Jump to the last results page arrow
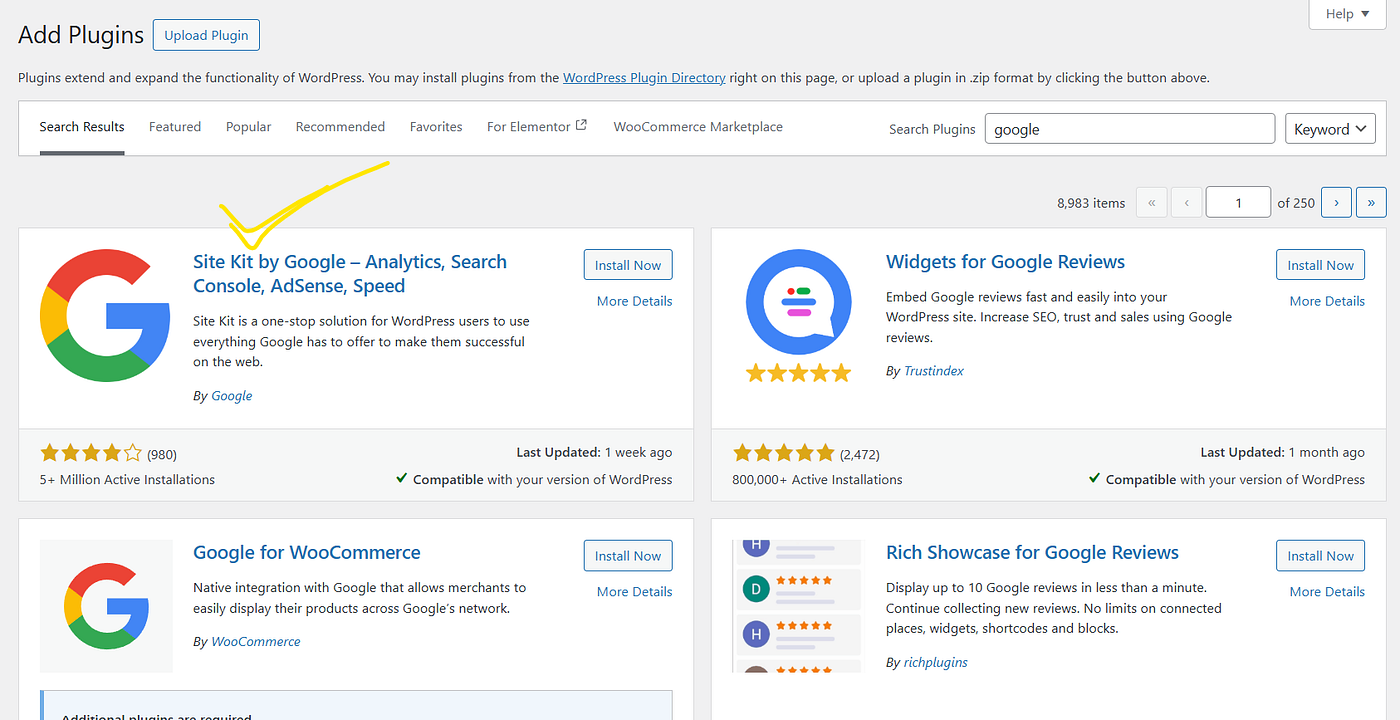 (1371, 202)
